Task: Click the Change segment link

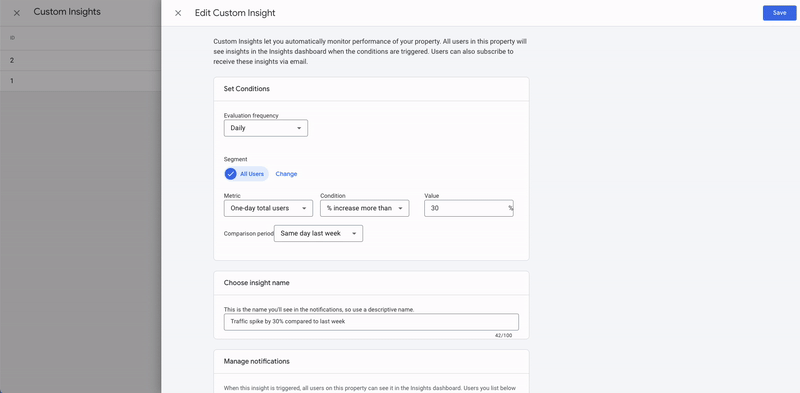Action: coord(286,174)
